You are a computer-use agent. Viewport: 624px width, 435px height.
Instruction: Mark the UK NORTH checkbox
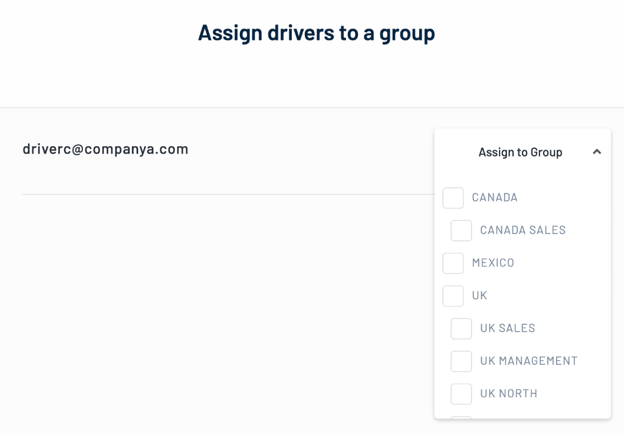point(461,394)
